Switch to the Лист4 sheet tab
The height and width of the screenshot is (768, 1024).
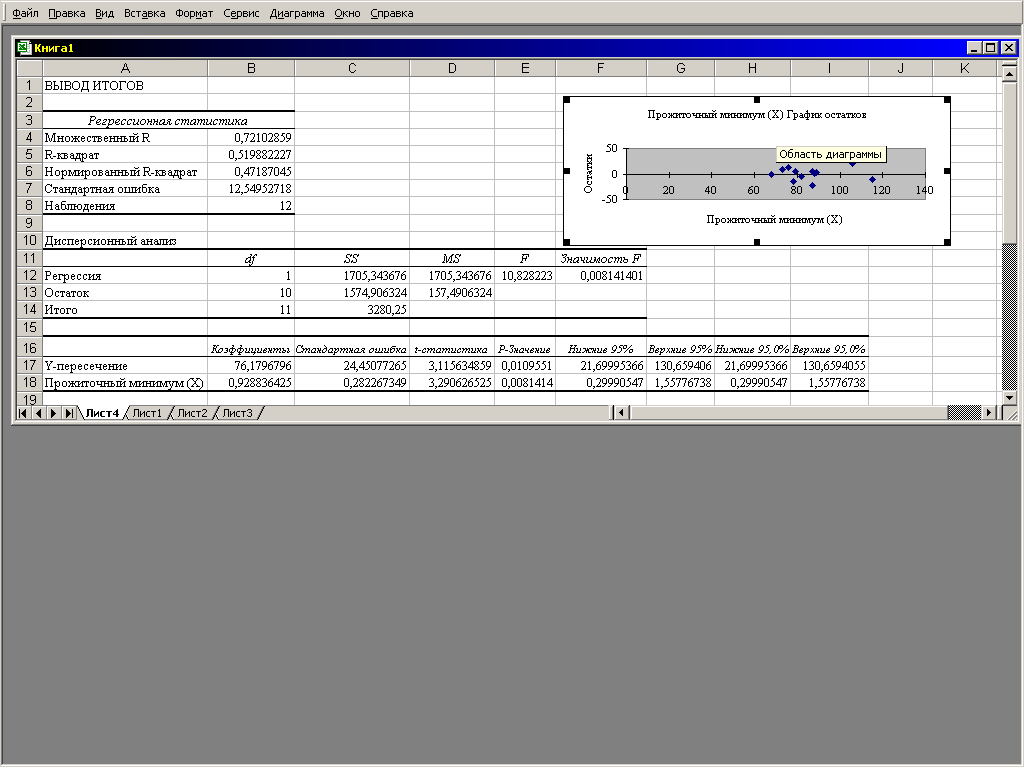pos(103,413)
